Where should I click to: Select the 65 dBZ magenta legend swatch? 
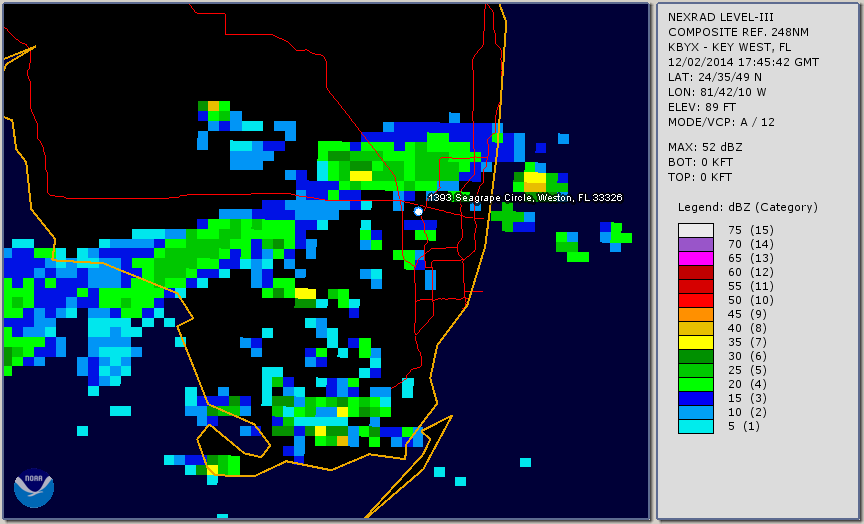tap(696, 258)
